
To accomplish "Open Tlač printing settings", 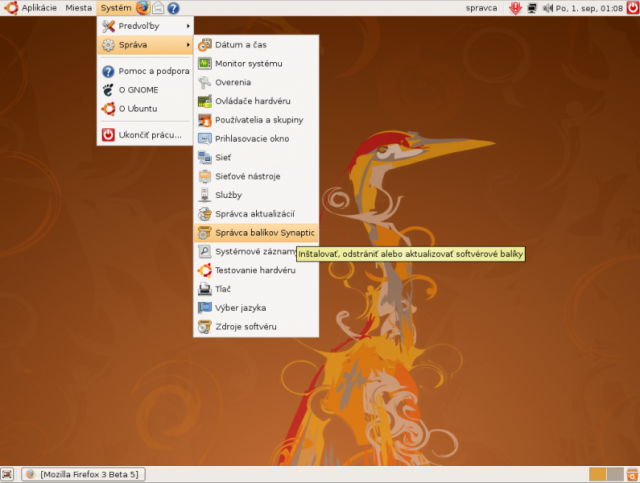I will [x=256, y=289].
